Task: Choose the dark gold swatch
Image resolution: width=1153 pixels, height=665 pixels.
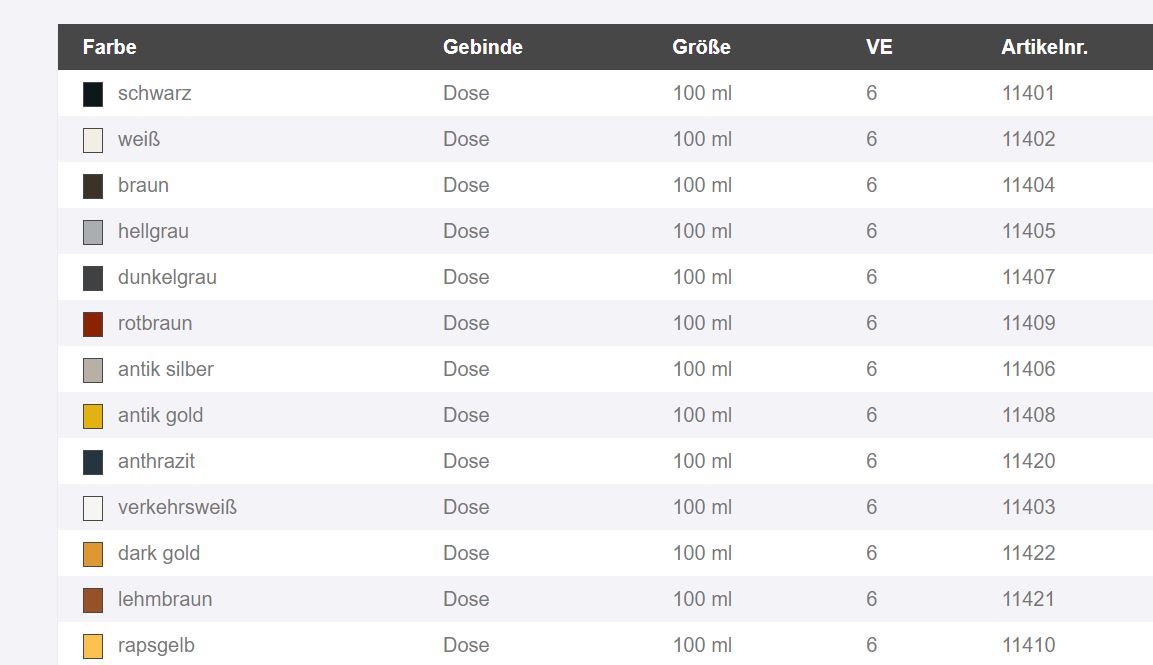Action: click(x=93, y=554)
